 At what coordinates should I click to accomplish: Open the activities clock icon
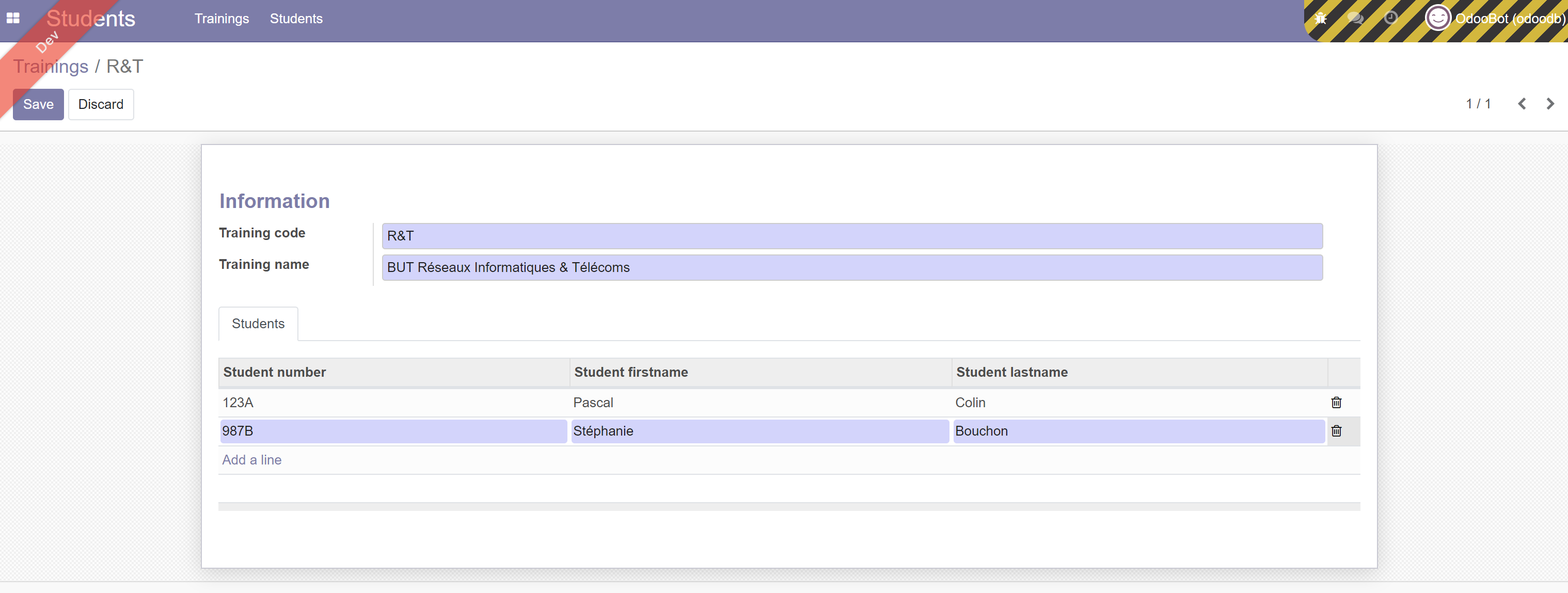[x=1390, y=18]
